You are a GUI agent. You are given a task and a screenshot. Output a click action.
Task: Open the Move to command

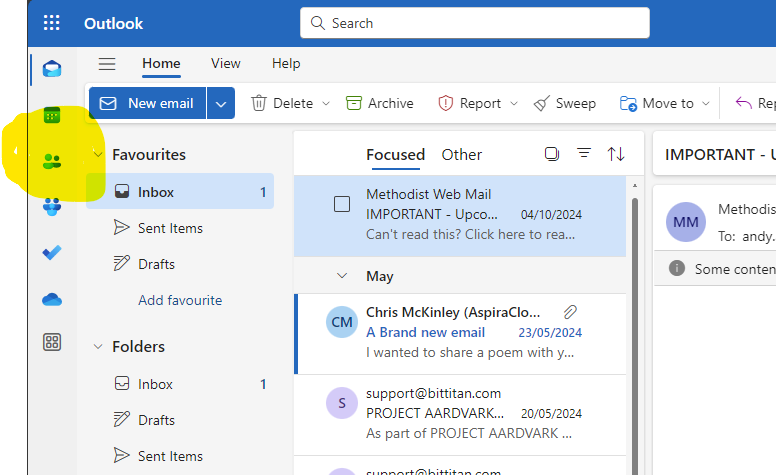pyautogui.click(x=657, y=103)
